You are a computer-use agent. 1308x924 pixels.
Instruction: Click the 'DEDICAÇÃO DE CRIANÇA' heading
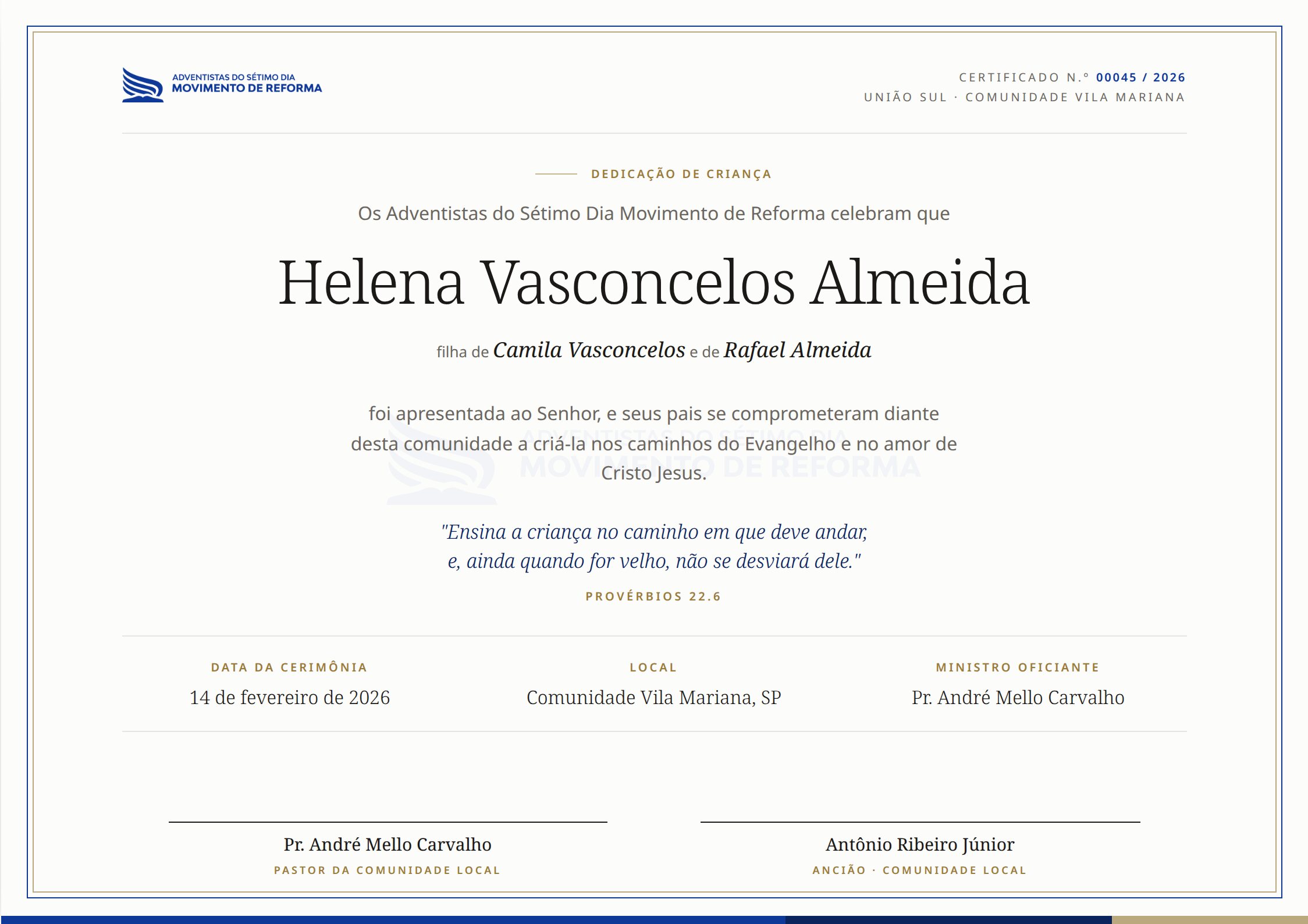(x=681, y=174)
